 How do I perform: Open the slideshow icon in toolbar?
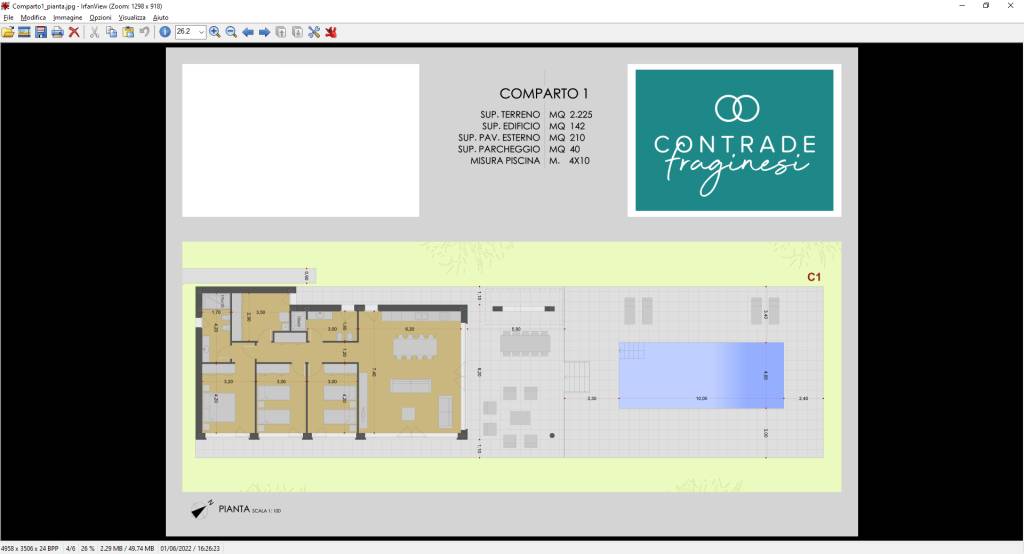[x=24, y=32]
